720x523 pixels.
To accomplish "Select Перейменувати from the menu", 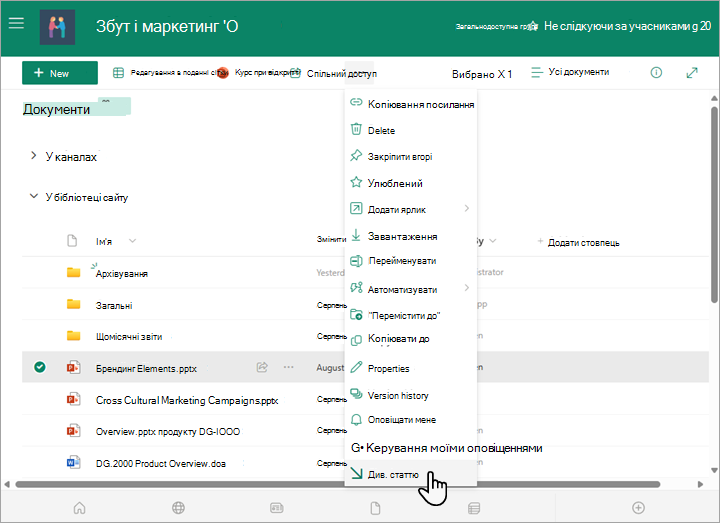I will coord(411,261).
